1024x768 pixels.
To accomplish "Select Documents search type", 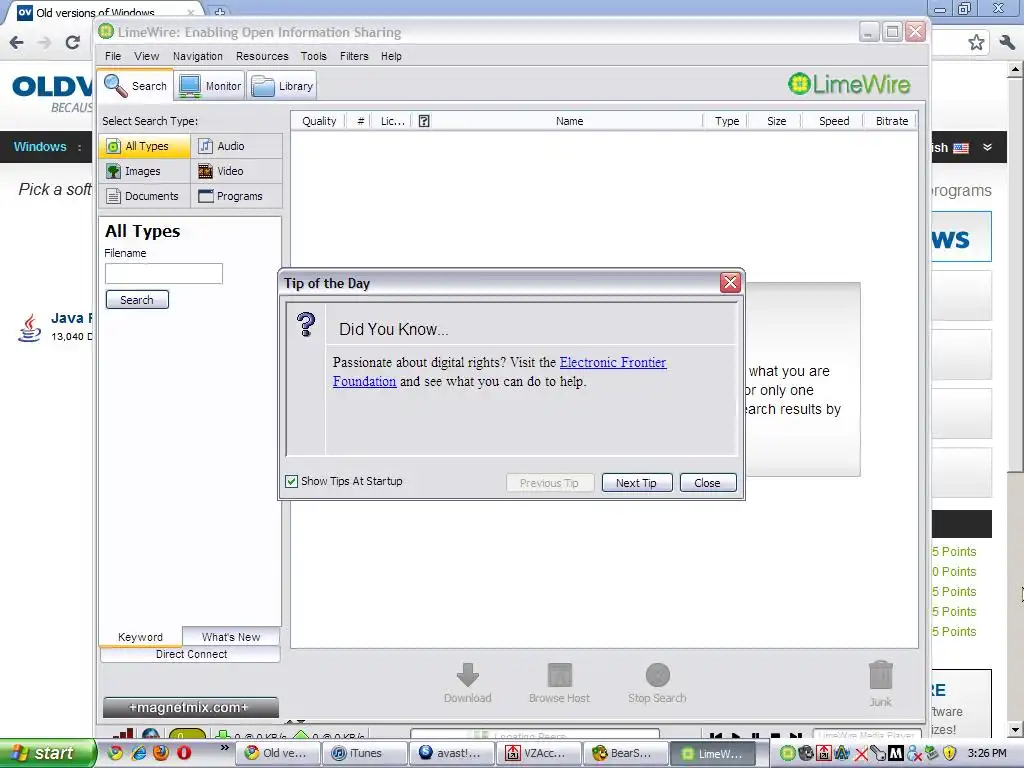I will 144,196.
